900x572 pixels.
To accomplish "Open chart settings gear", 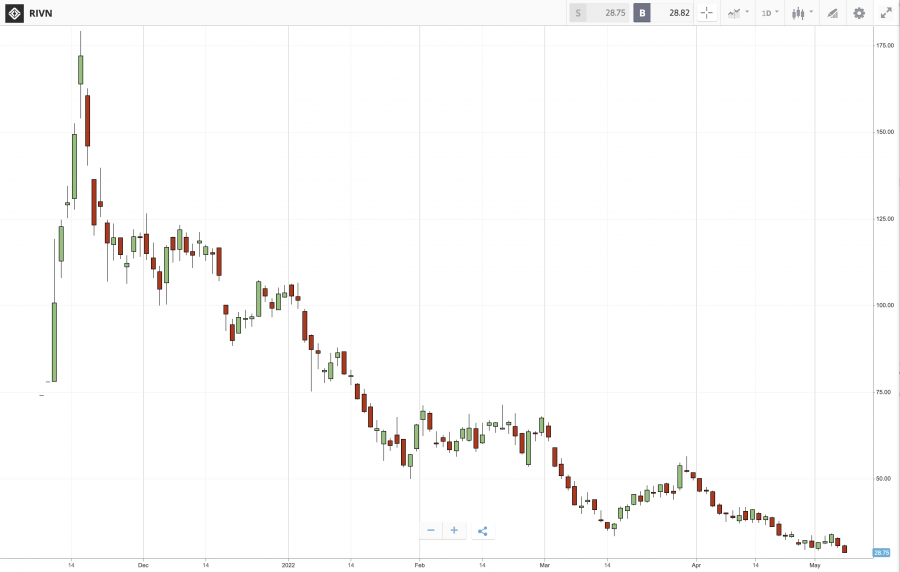I will coord(859,13).
